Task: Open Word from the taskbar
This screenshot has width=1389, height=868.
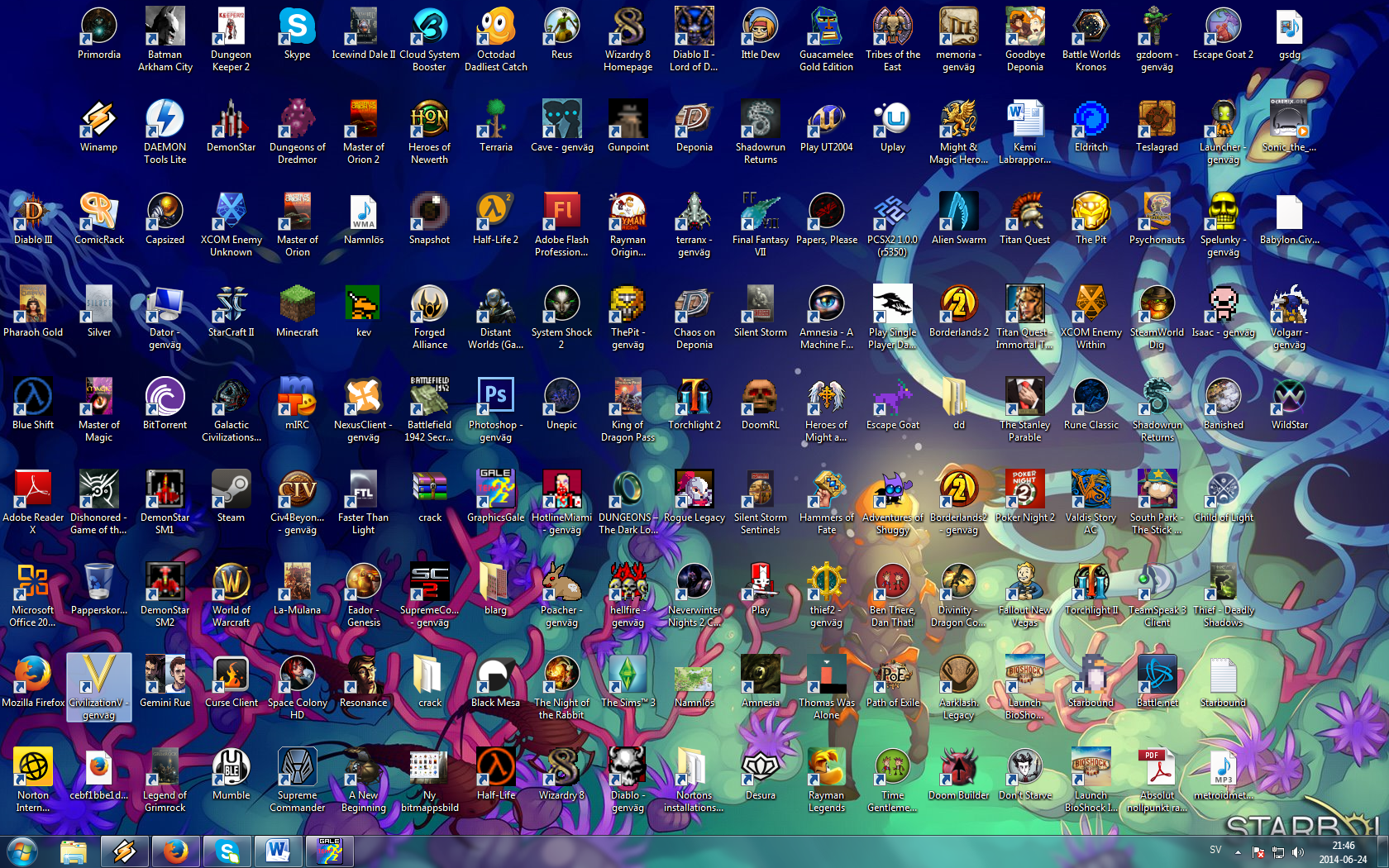Action: coord(278,851)
